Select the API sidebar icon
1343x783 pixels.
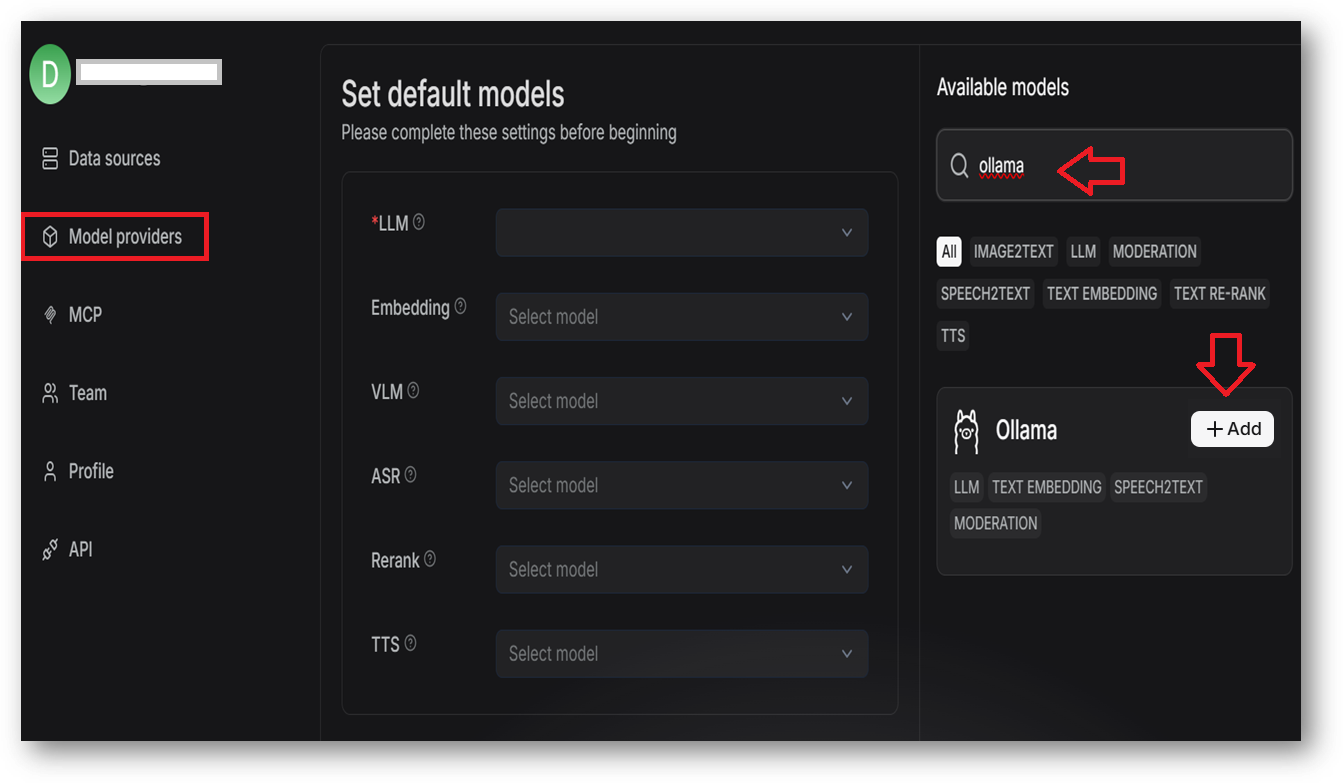tap(48, 548)
